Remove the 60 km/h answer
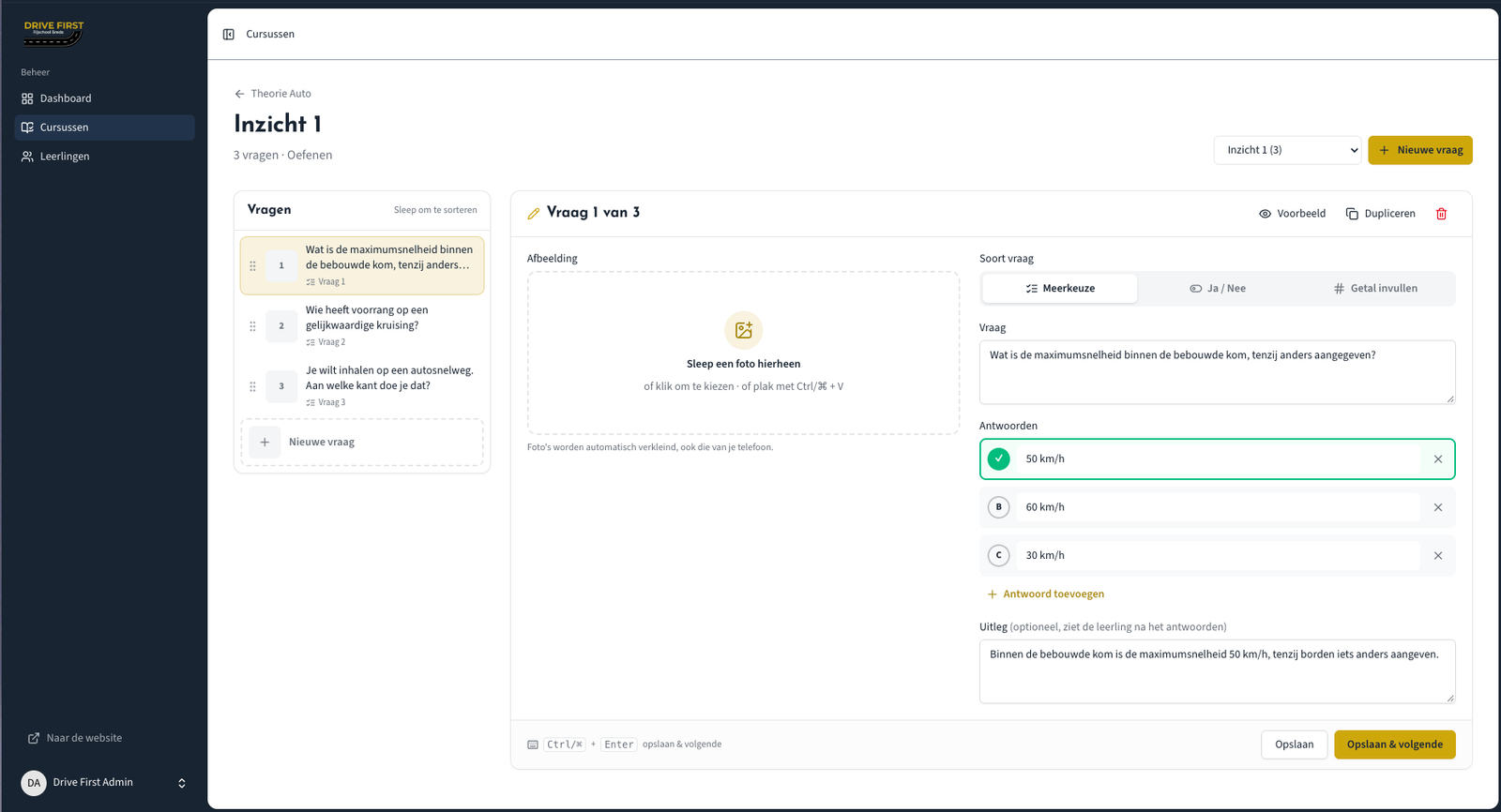This screenshot has height=812, width=1501. (x=1438, y=507)
